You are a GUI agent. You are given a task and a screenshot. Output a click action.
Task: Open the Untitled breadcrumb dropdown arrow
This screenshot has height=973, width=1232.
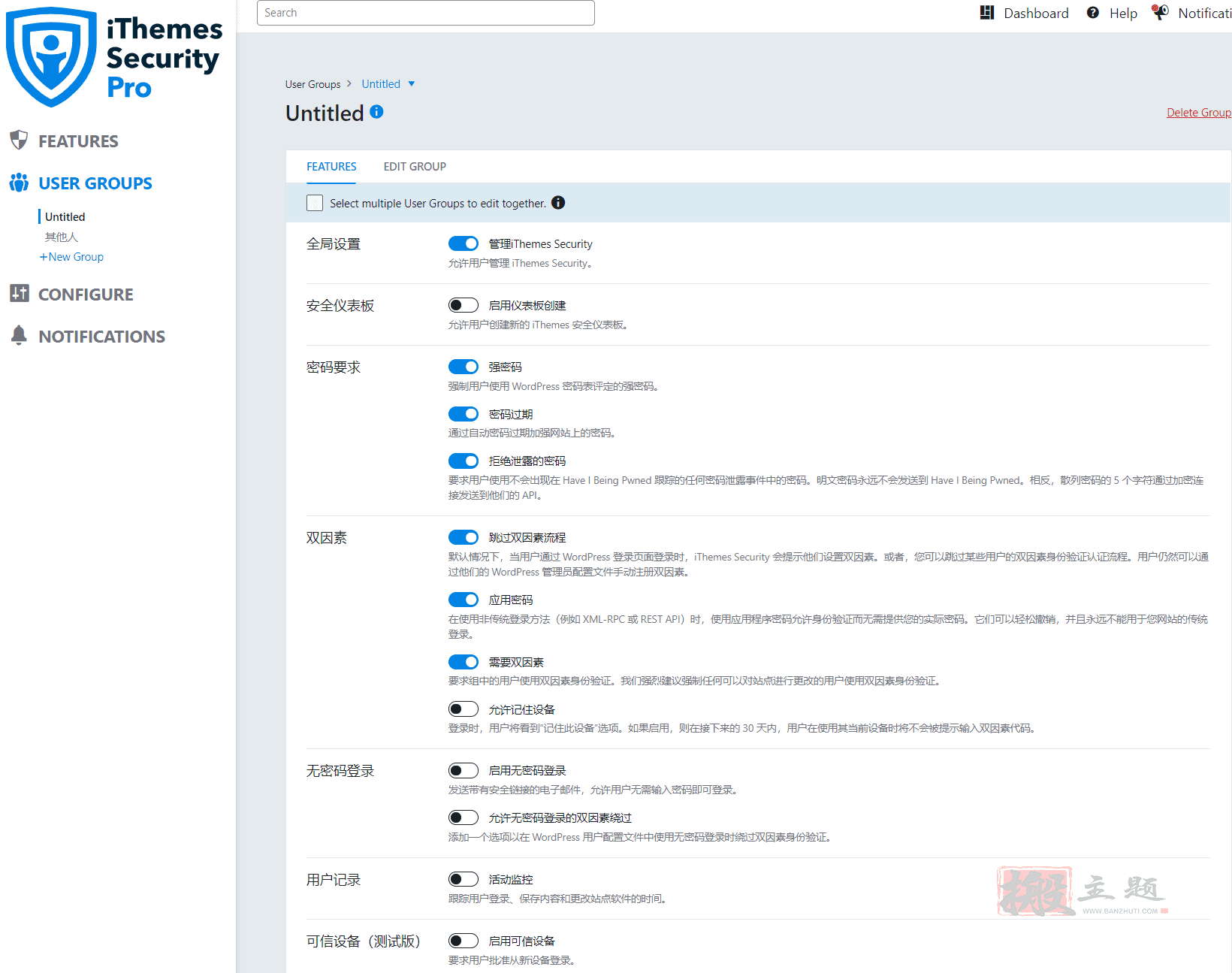click(412, 83)
